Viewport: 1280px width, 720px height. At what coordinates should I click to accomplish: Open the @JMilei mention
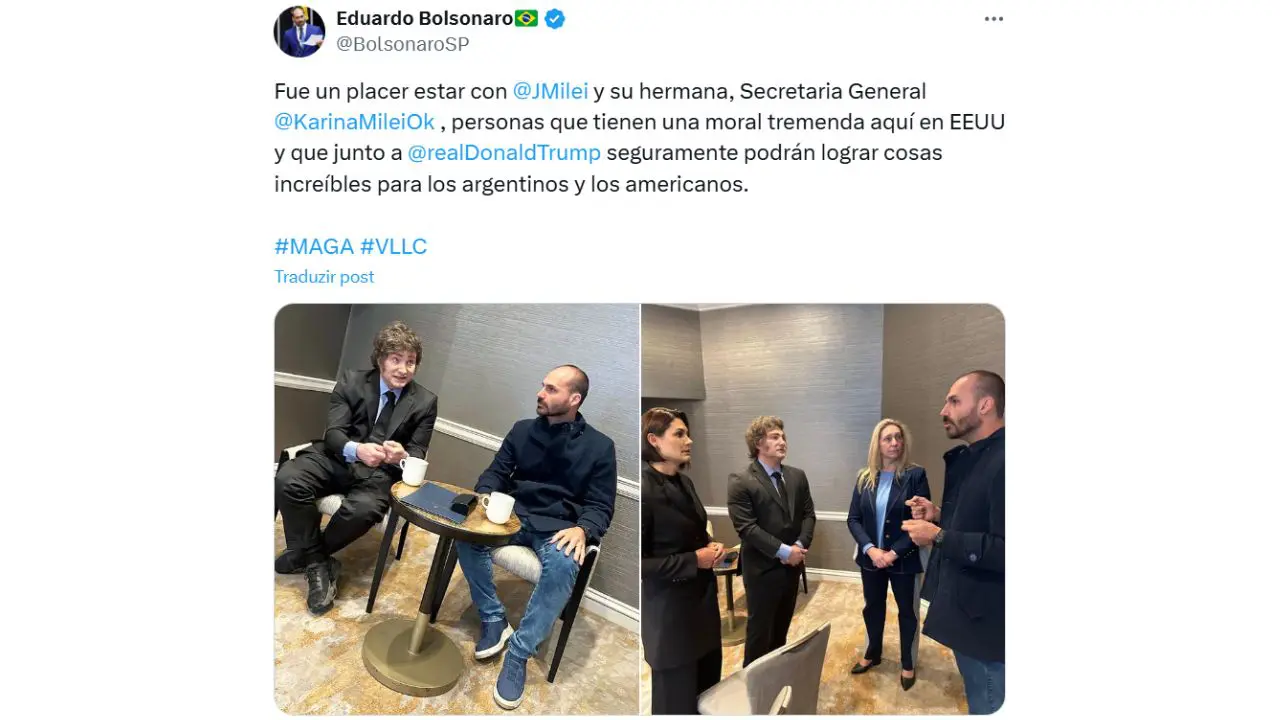550,91
